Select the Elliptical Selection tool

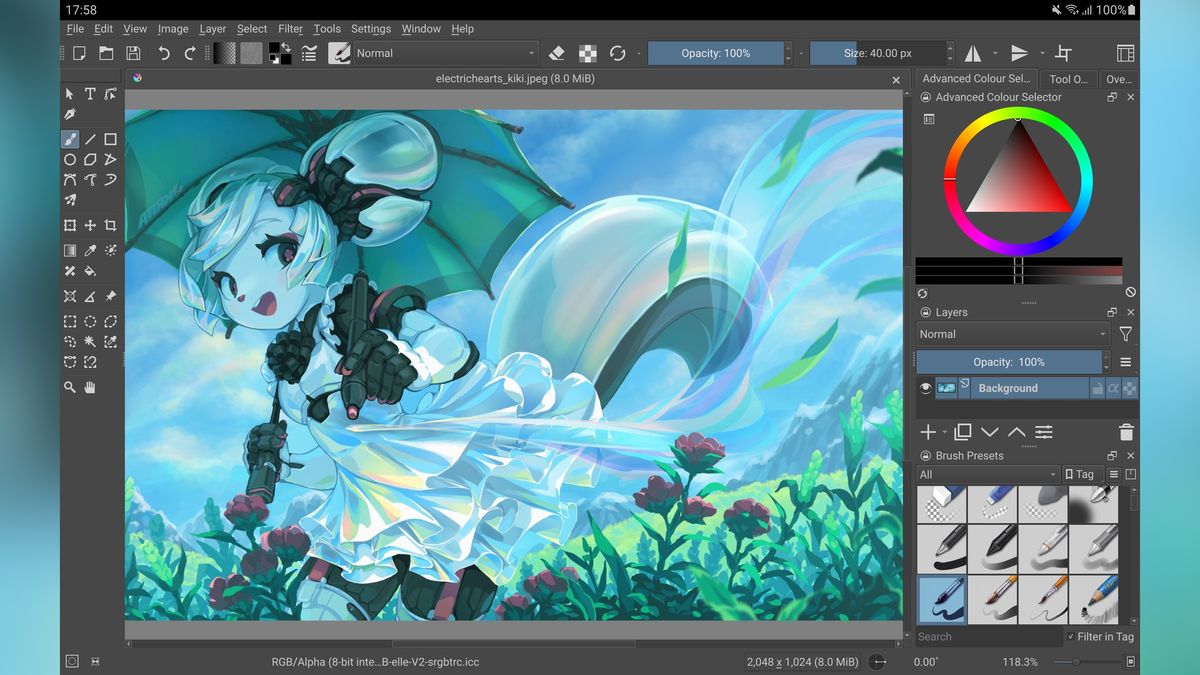[90, 321]
